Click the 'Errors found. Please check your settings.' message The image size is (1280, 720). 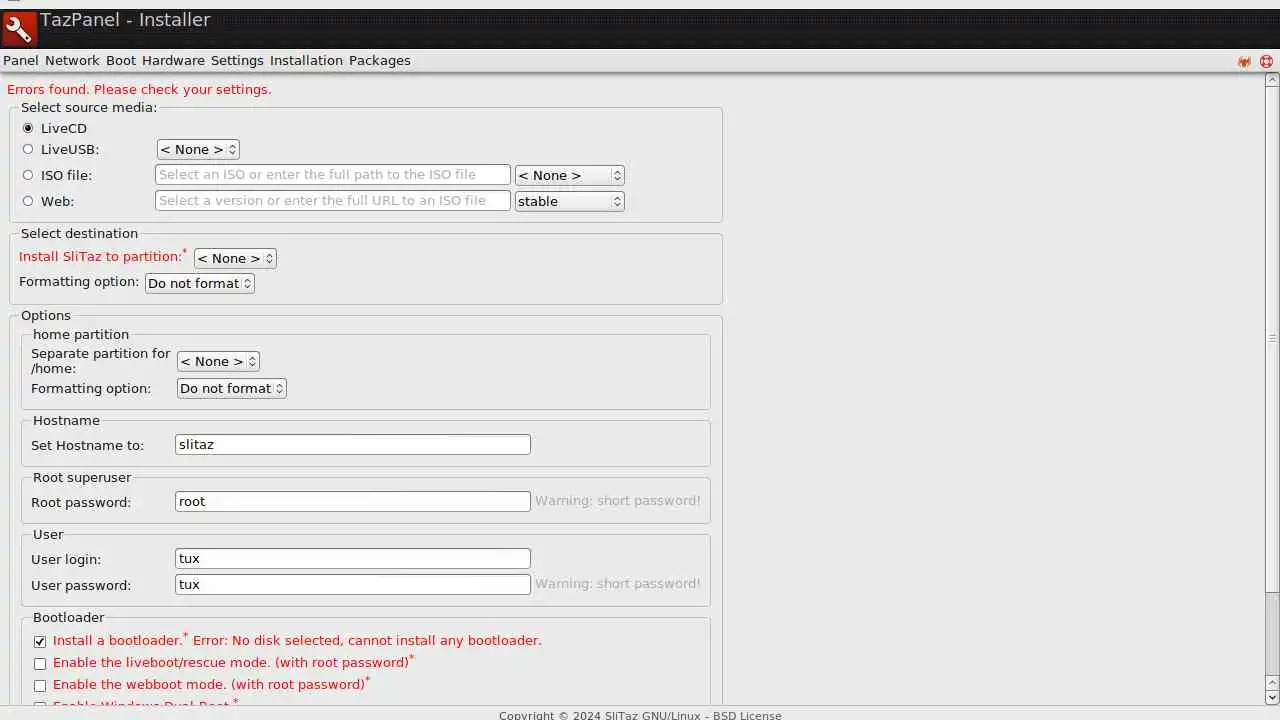[x=139, y=90]
